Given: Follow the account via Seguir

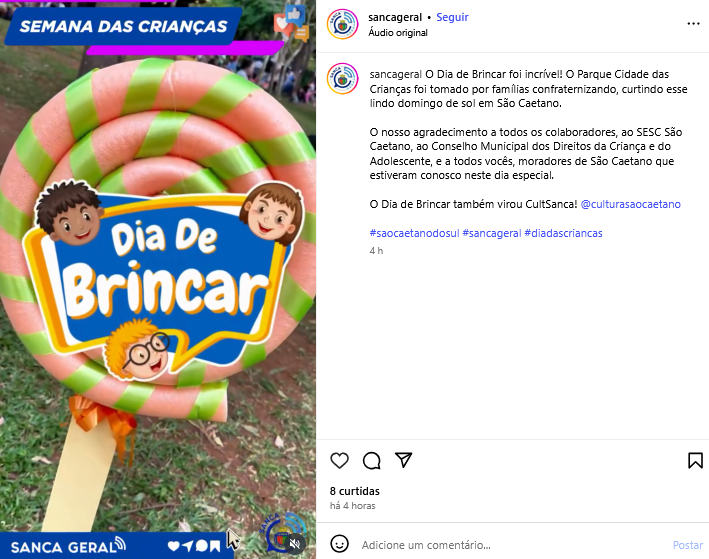Looking at the screenshot, I should (x=452, y=17).
